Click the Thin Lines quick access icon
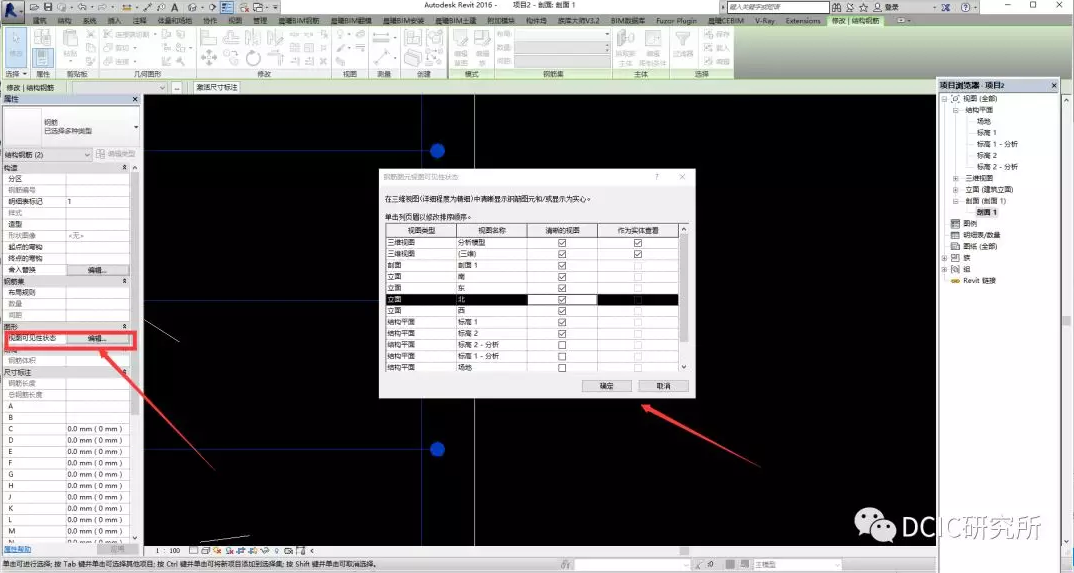Screen dimensions: 1074x573 (x=227, y=7)
